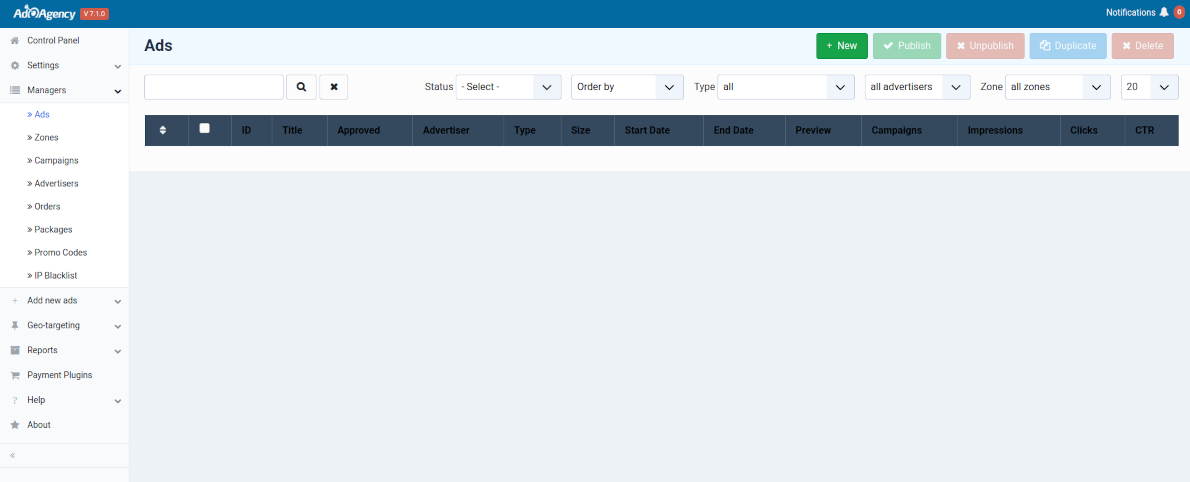Click the Managers list icon
The height and width of the screenshot is (482, 1190).
(14, 90)
